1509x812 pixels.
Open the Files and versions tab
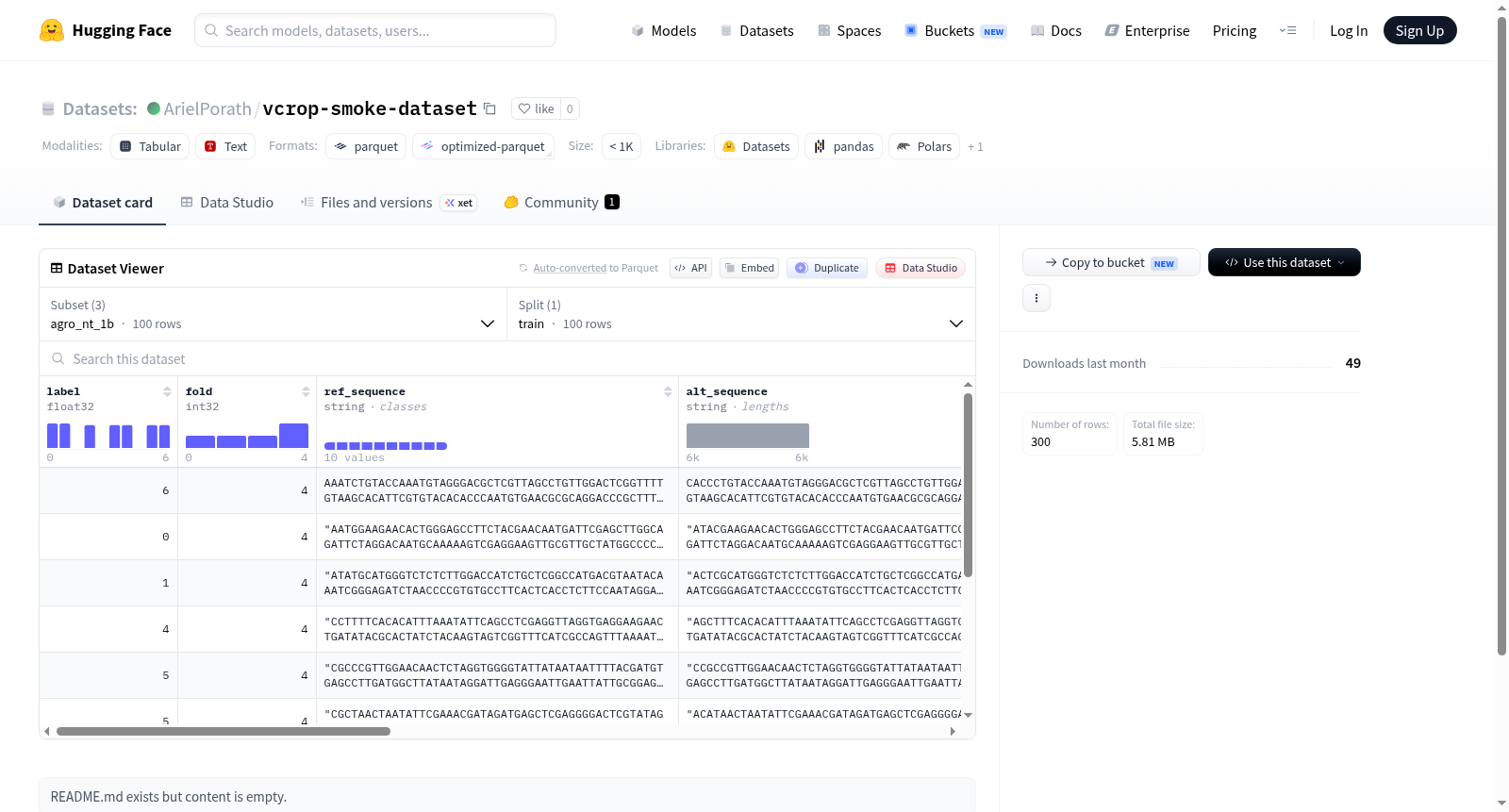coord(389,203)
